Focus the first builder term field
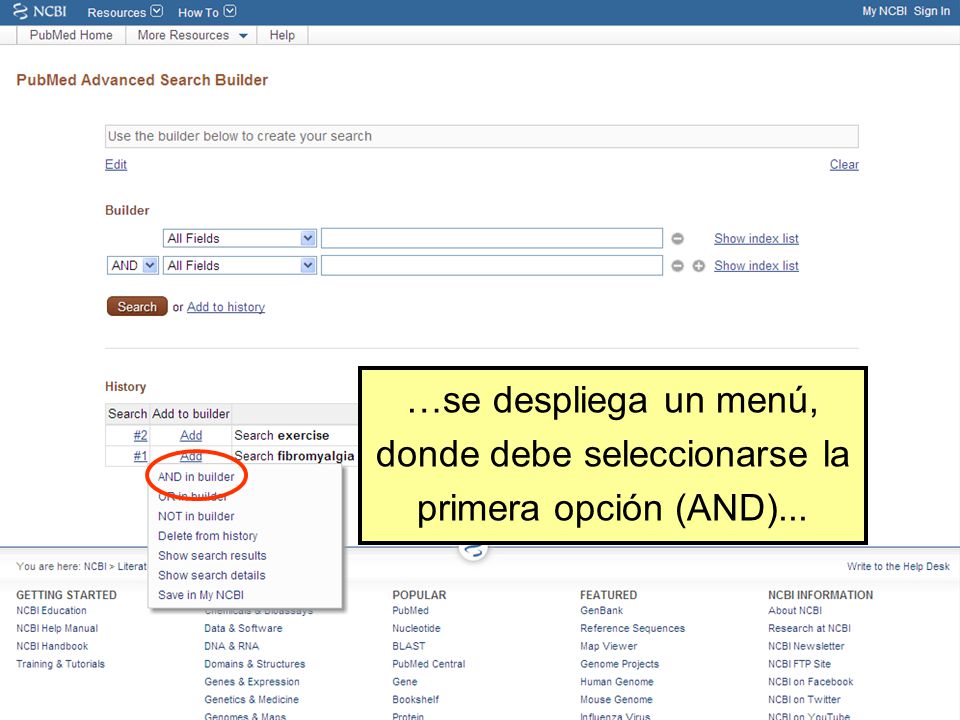This screenshot has height=720, width=960. [492, 238]
